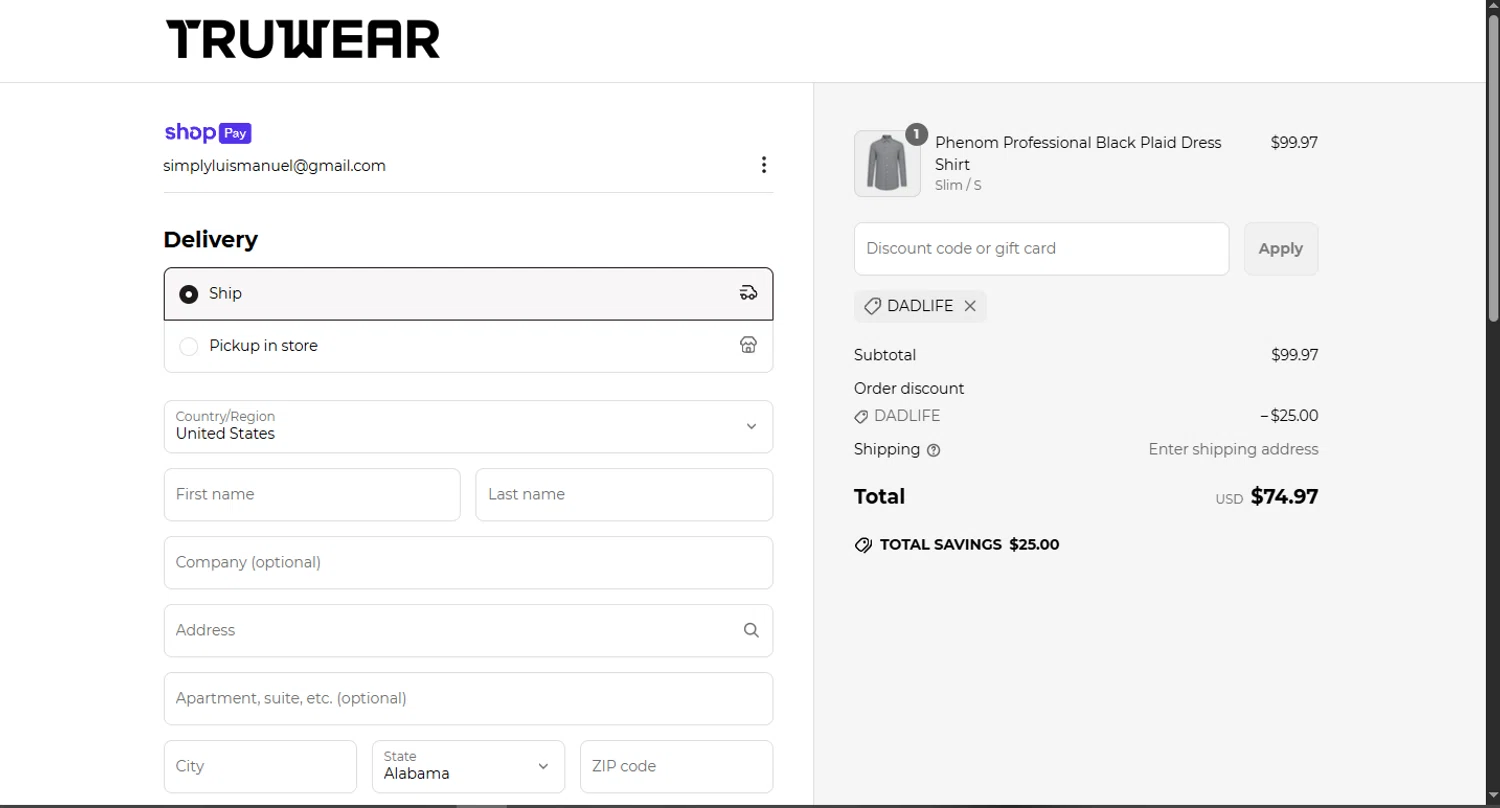Click the TOTAL SAVINGS $25.00 text
This screenshot has height=808, width=1500.
pyautogui.click(x=970, y=545)
